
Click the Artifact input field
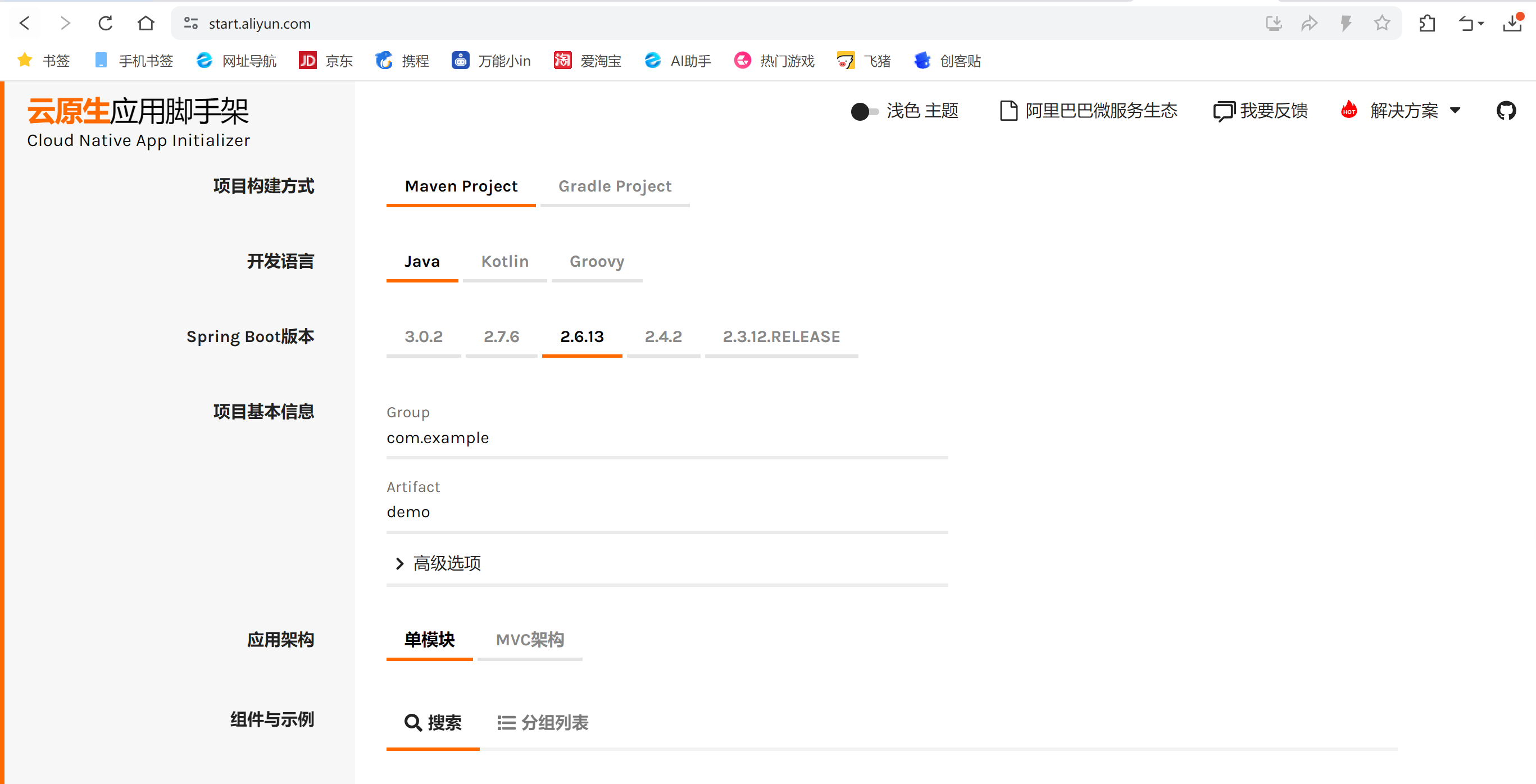click(667, 512)
